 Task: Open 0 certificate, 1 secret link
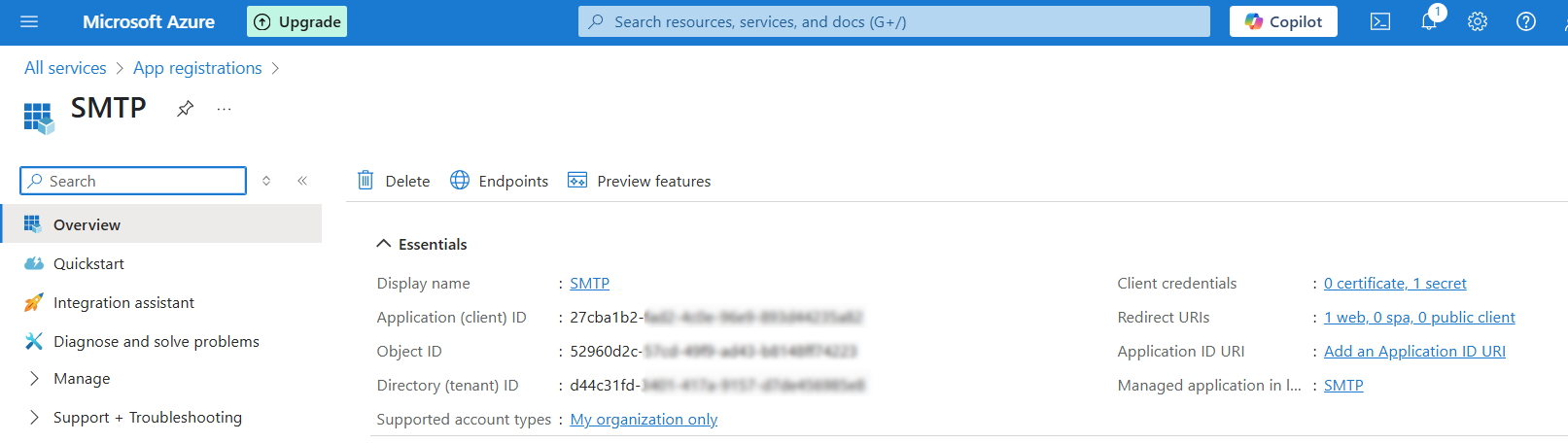tap(1395, 283)
